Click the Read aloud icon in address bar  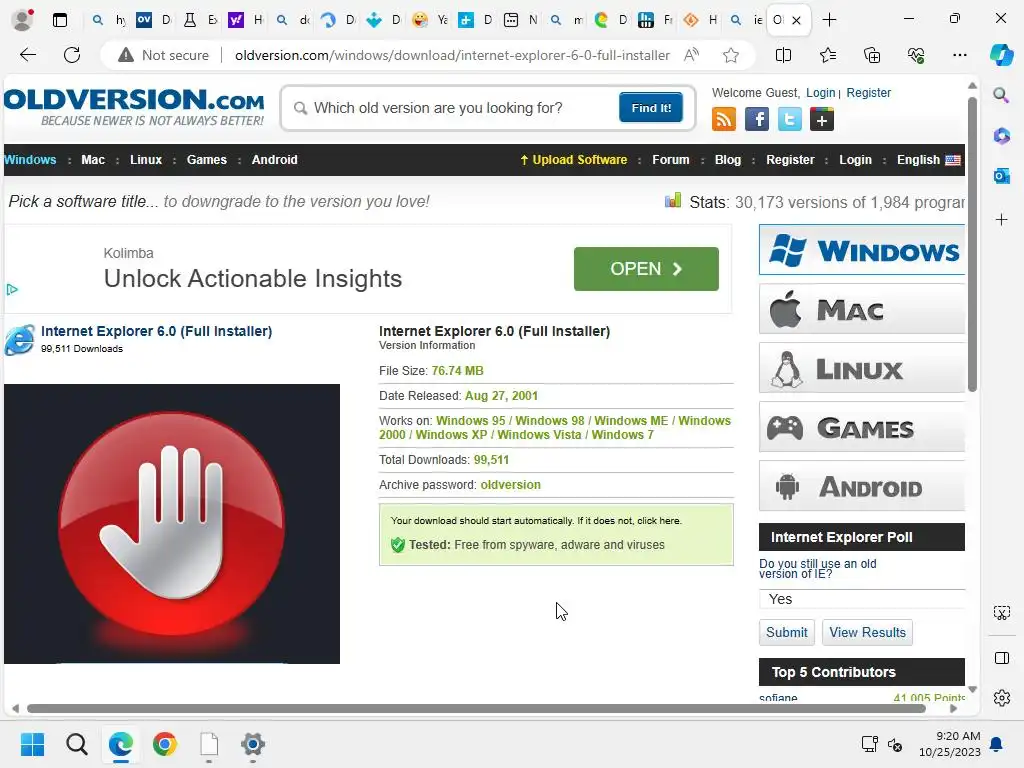point(691,55)
